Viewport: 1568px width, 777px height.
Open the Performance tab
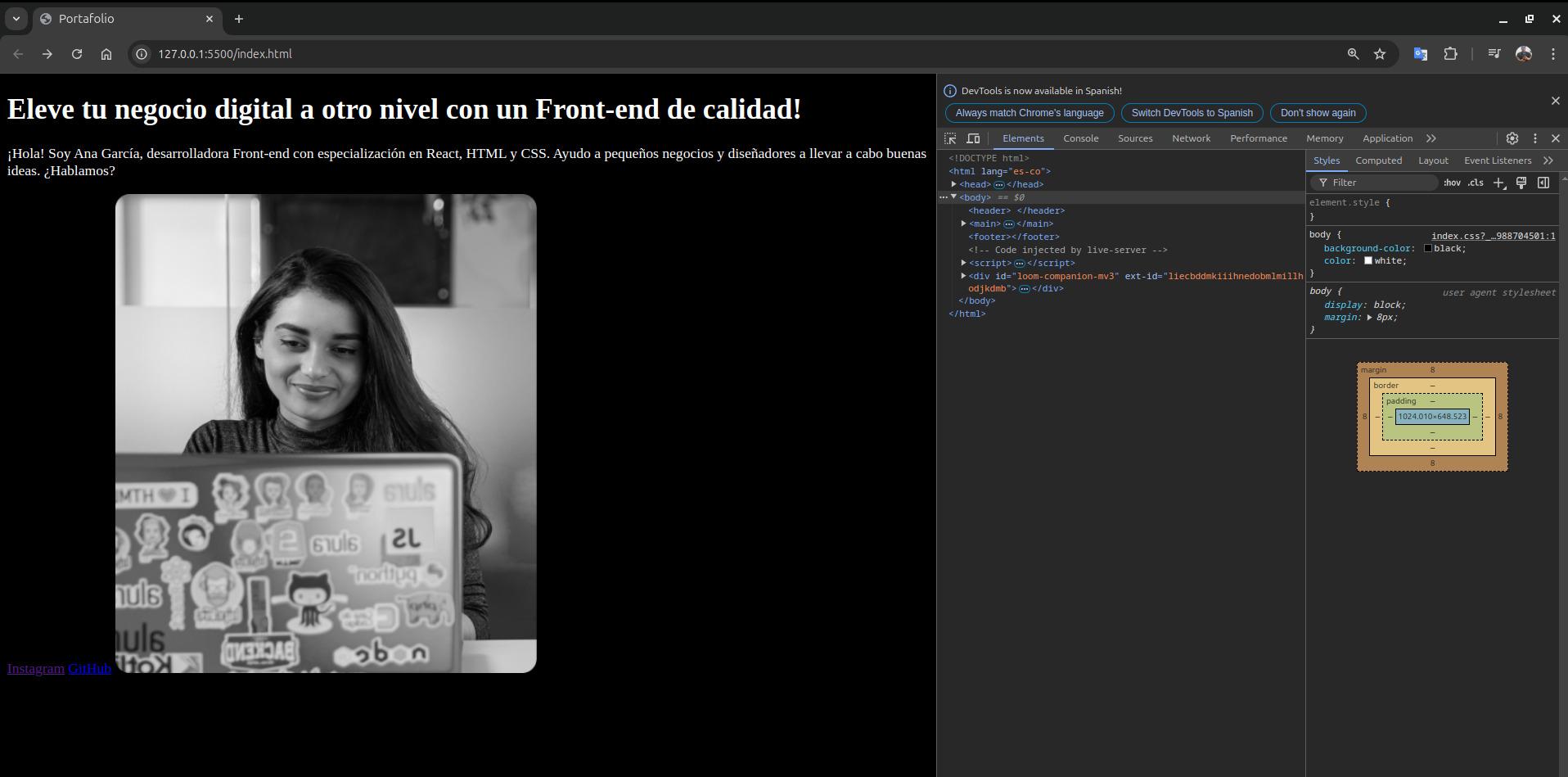click(x=1259, y=138)
